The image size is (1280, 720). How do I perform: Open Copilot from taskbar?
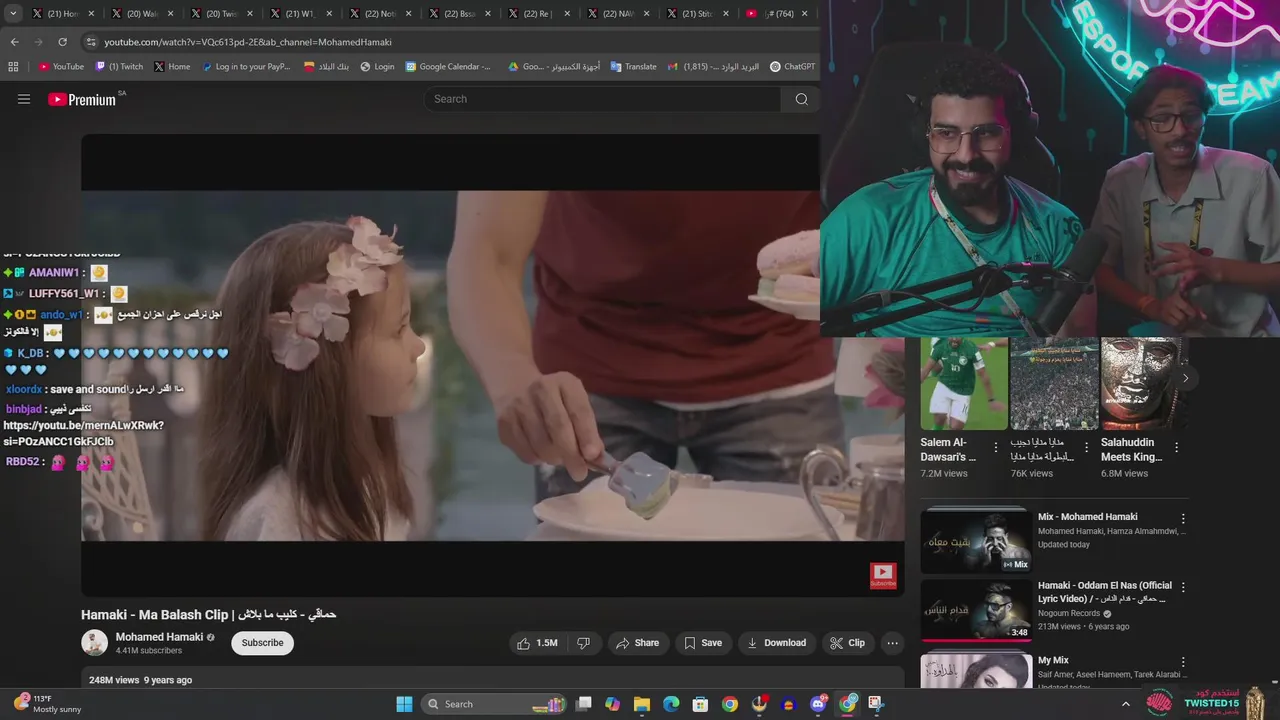click(613, 704)
